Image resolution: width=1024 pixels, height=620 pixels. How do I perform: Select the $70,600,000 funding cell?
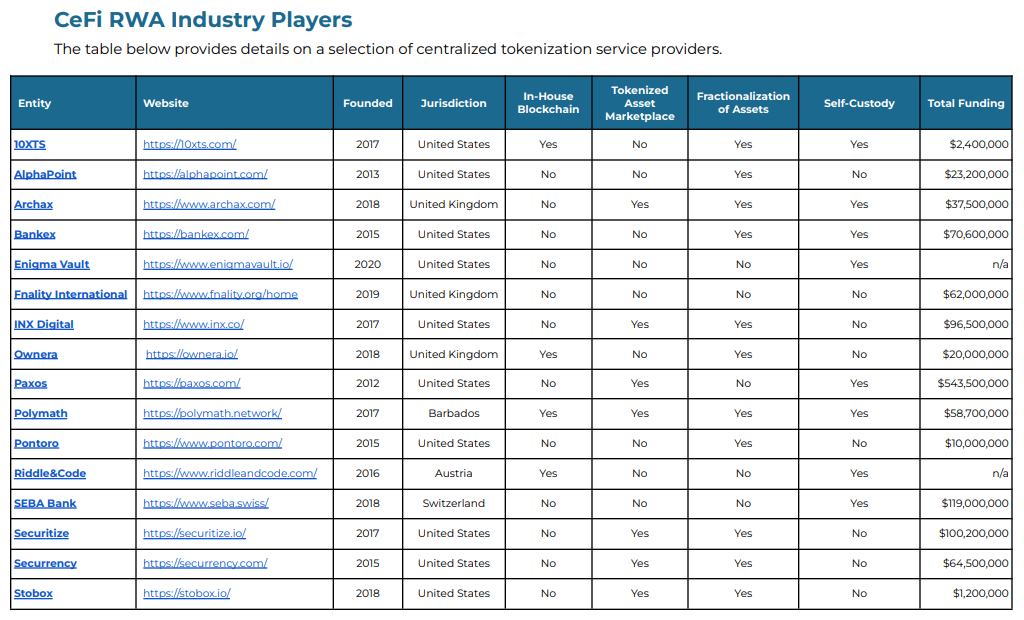[967, 235]
